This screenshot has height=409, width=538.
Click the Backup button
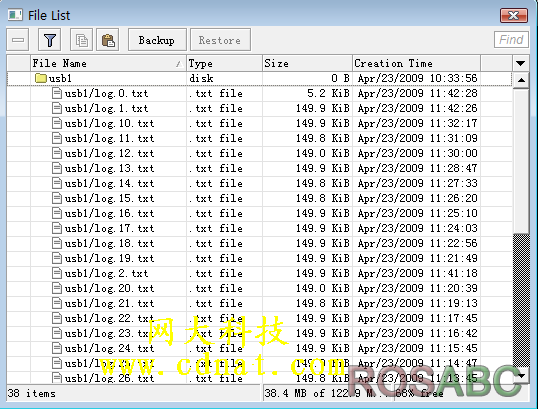click(157, 40)
